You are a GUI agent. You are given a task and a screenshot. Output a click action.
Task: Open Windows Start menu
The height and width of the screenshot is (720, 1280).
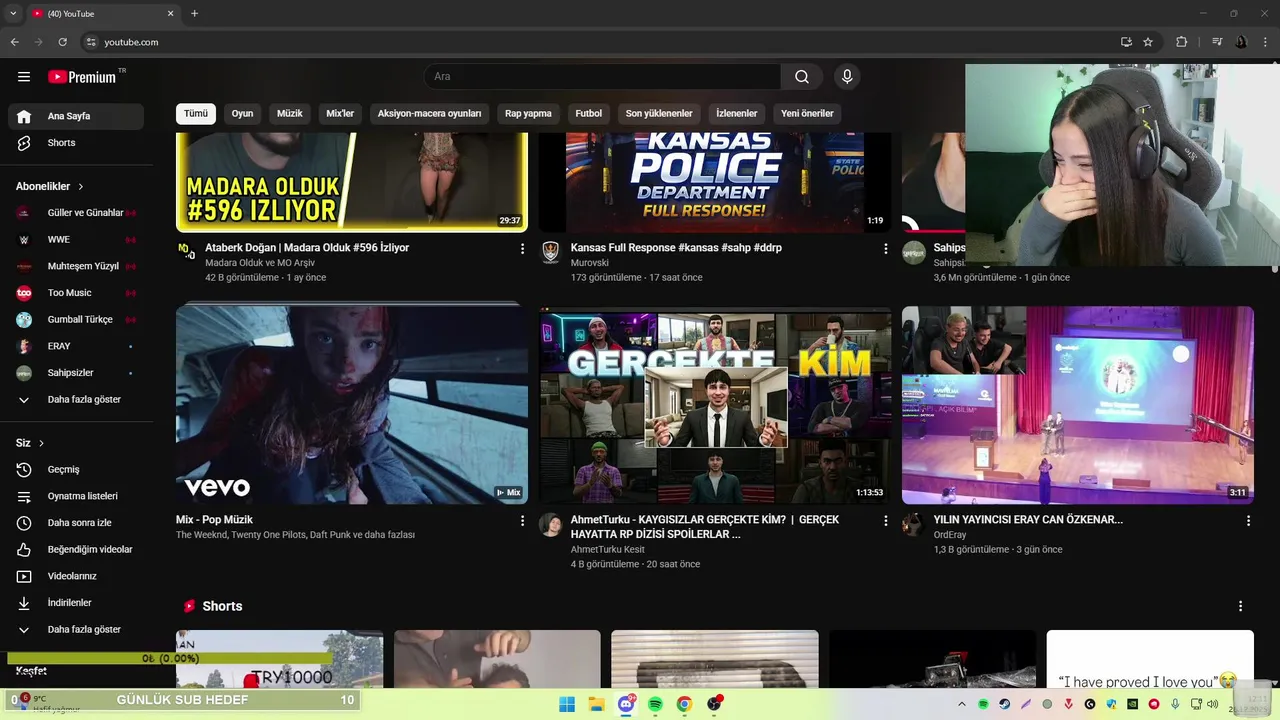[567, 704]
